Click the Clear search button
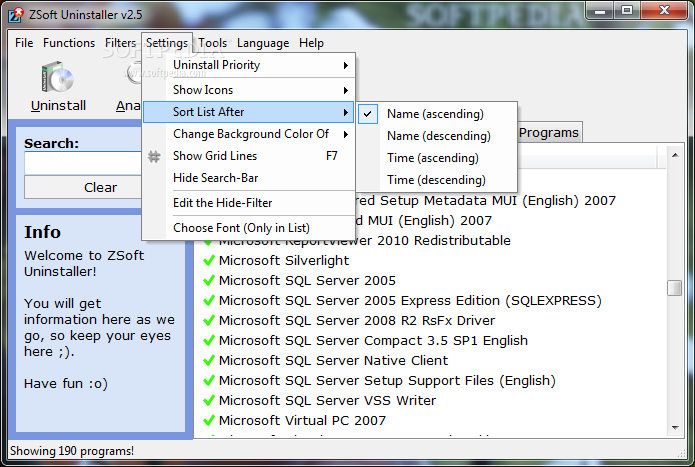 (x=83, y=187)
